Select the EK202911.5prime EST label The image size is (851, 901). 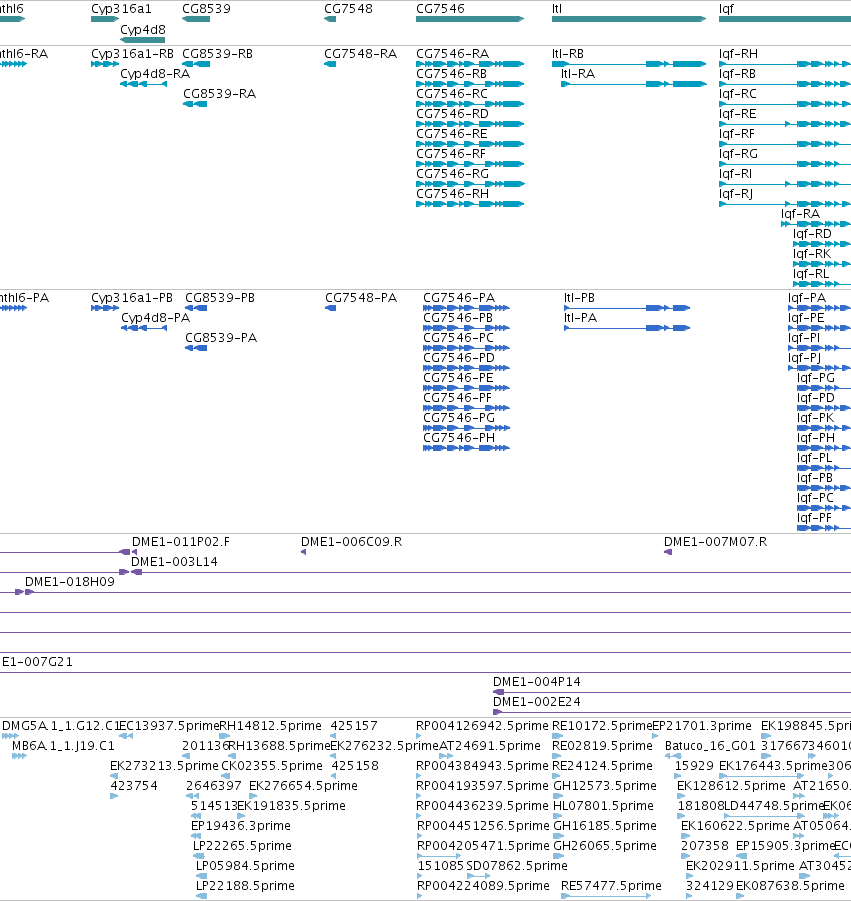point(740,865)
